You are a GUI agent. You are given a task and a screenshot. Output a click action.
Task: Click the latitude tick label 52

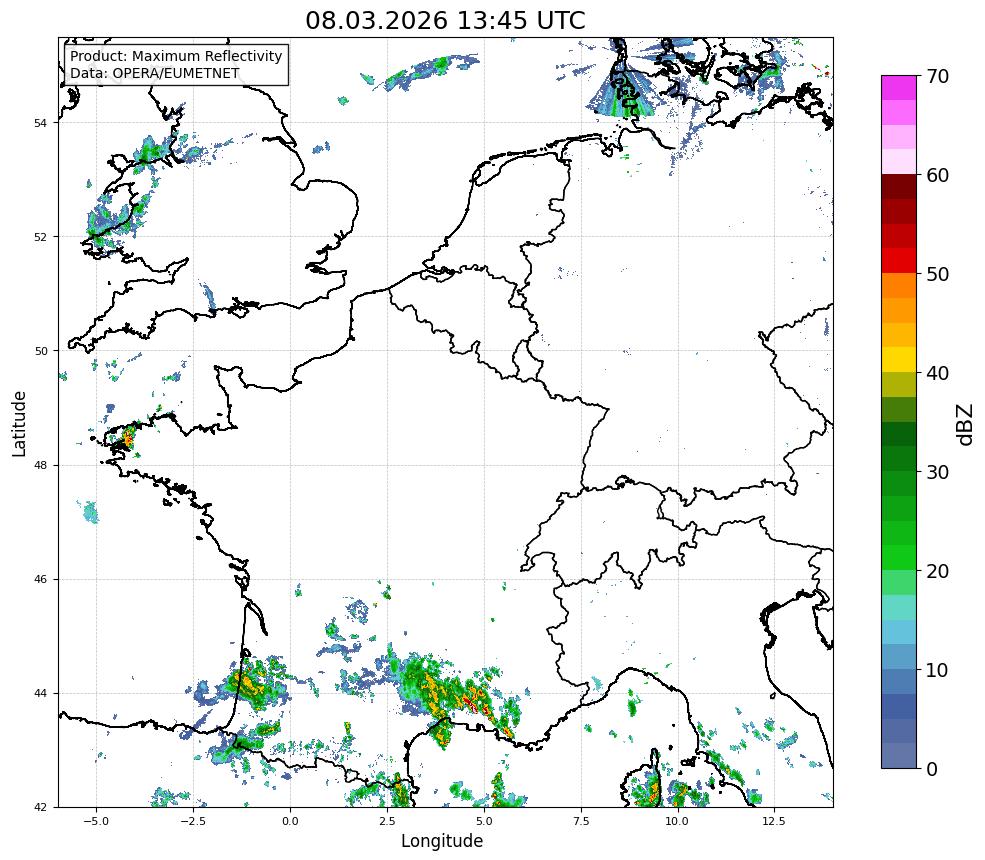coord(40,237)
